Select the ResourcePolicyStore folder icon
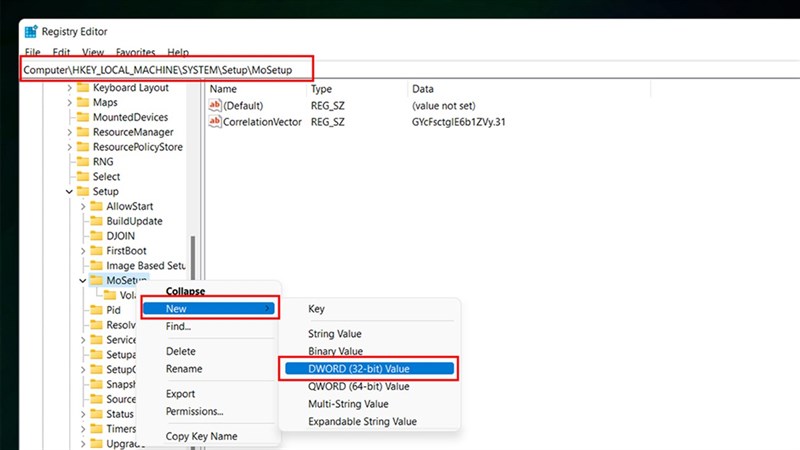800x450 pixels. (83, 146)
